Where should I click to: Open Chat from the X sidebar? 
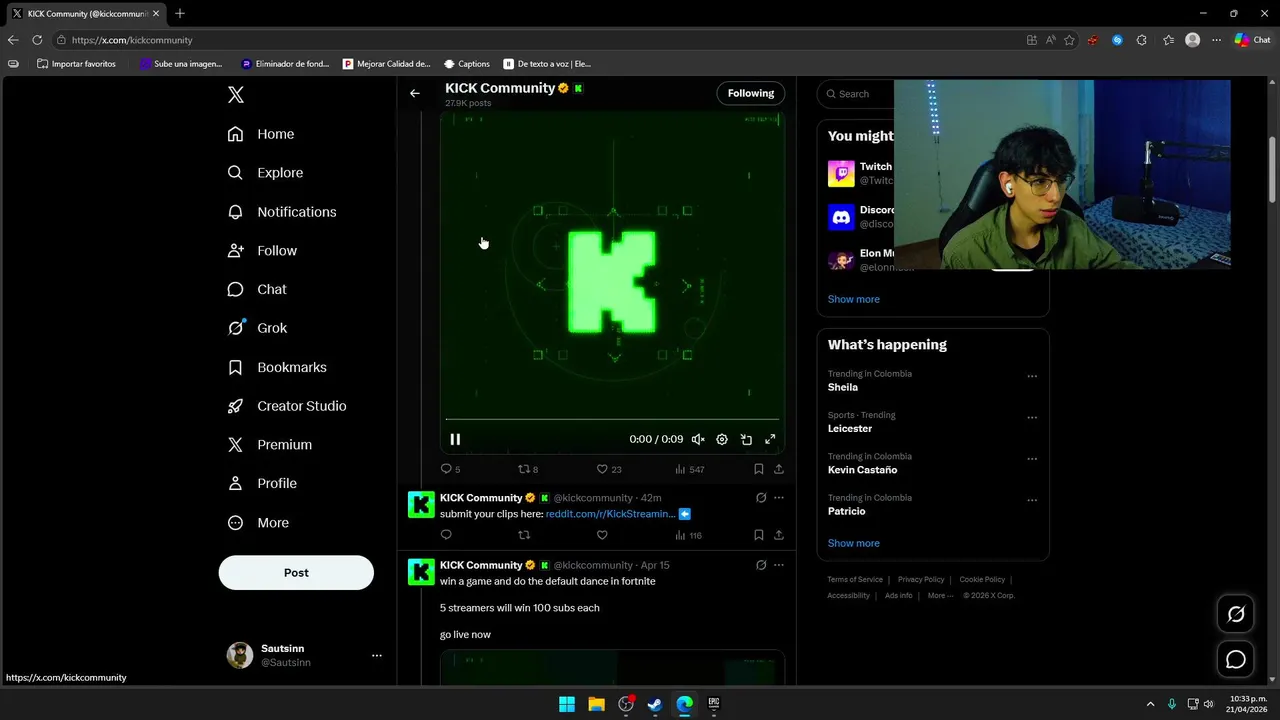[257, 289]
